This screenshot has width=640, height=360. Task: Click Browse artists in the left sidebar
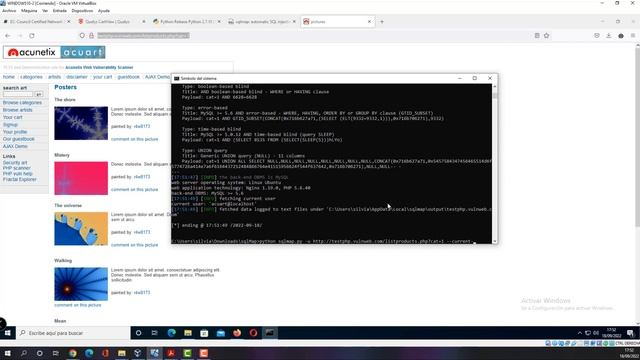(18, 110)
